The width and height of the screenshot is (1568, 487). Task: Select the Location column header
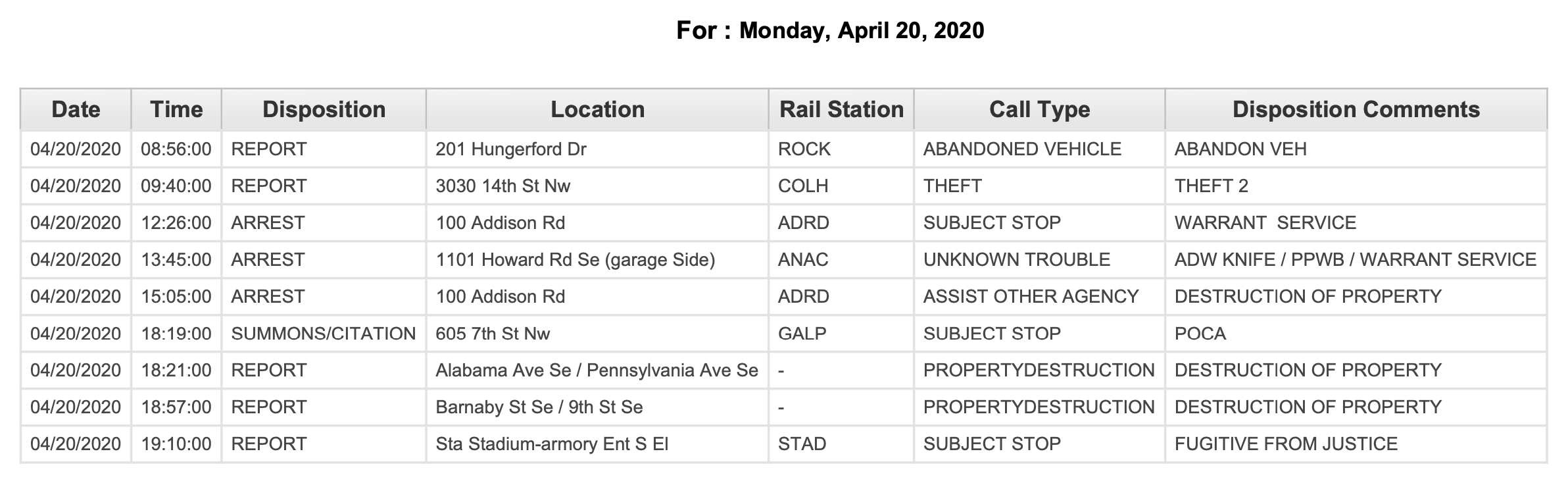point(597,109)
